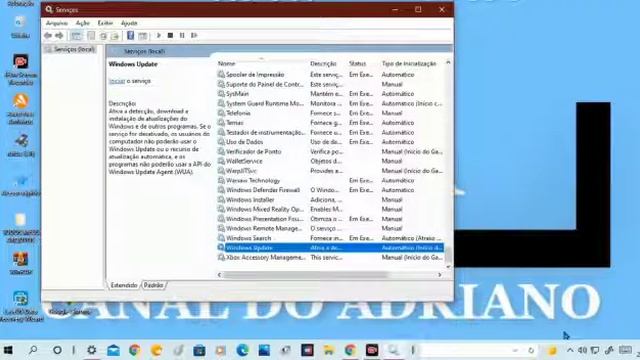Screen dimensions: 640x360
Task: Stop the service with the square icon
Action: pyautogui.click(x=170, y=36)
